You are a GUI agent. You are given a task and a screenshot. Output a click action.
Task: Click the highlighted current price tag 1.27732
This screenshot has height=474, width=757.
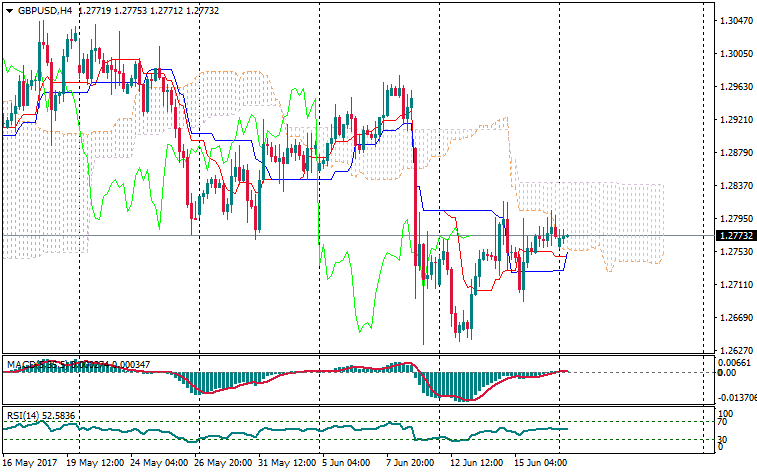735,236
